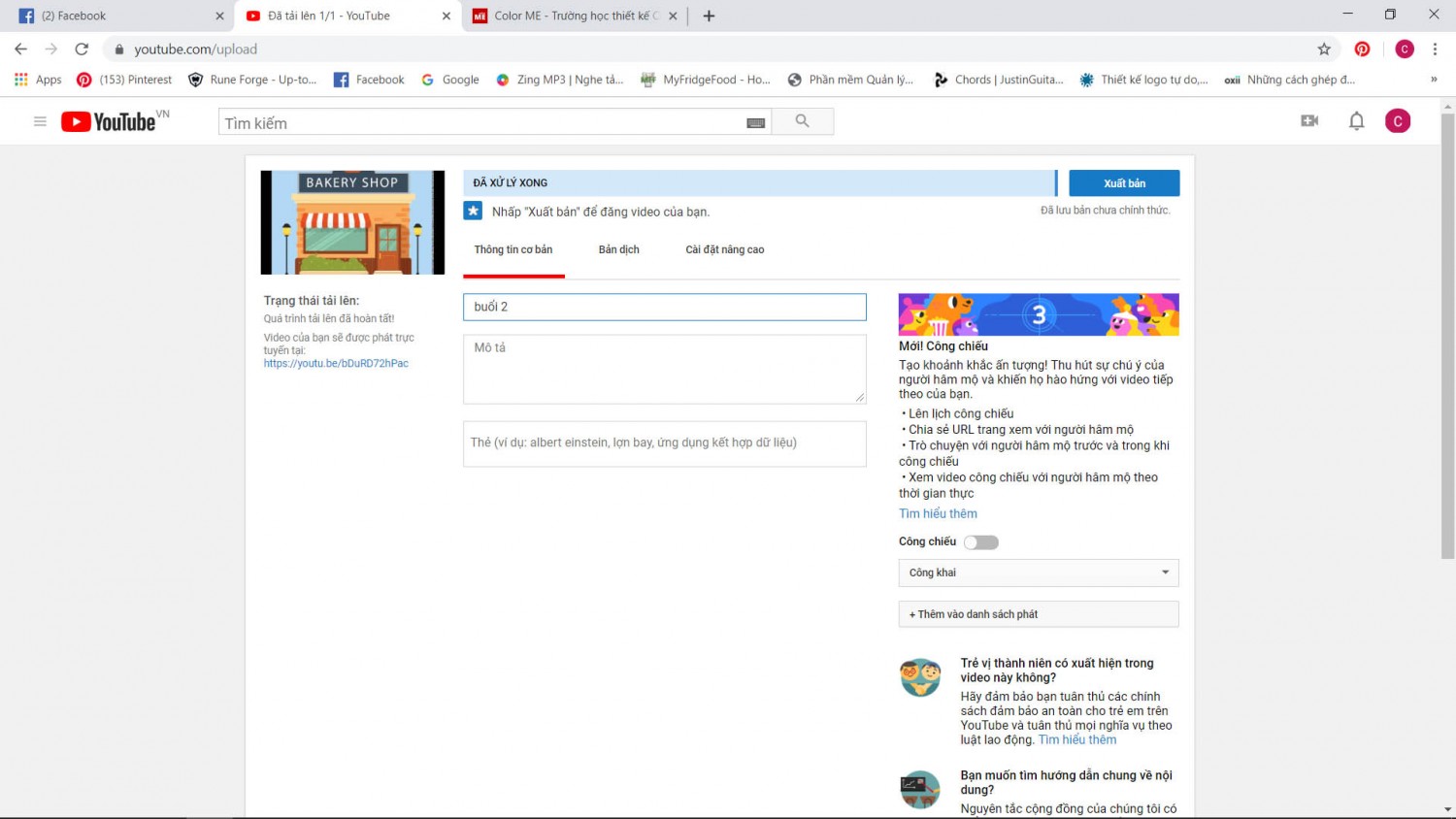This screenshot has width=1456, height=819.
Task: Open the create video camera icon
Action: (x=1309, y=121)
